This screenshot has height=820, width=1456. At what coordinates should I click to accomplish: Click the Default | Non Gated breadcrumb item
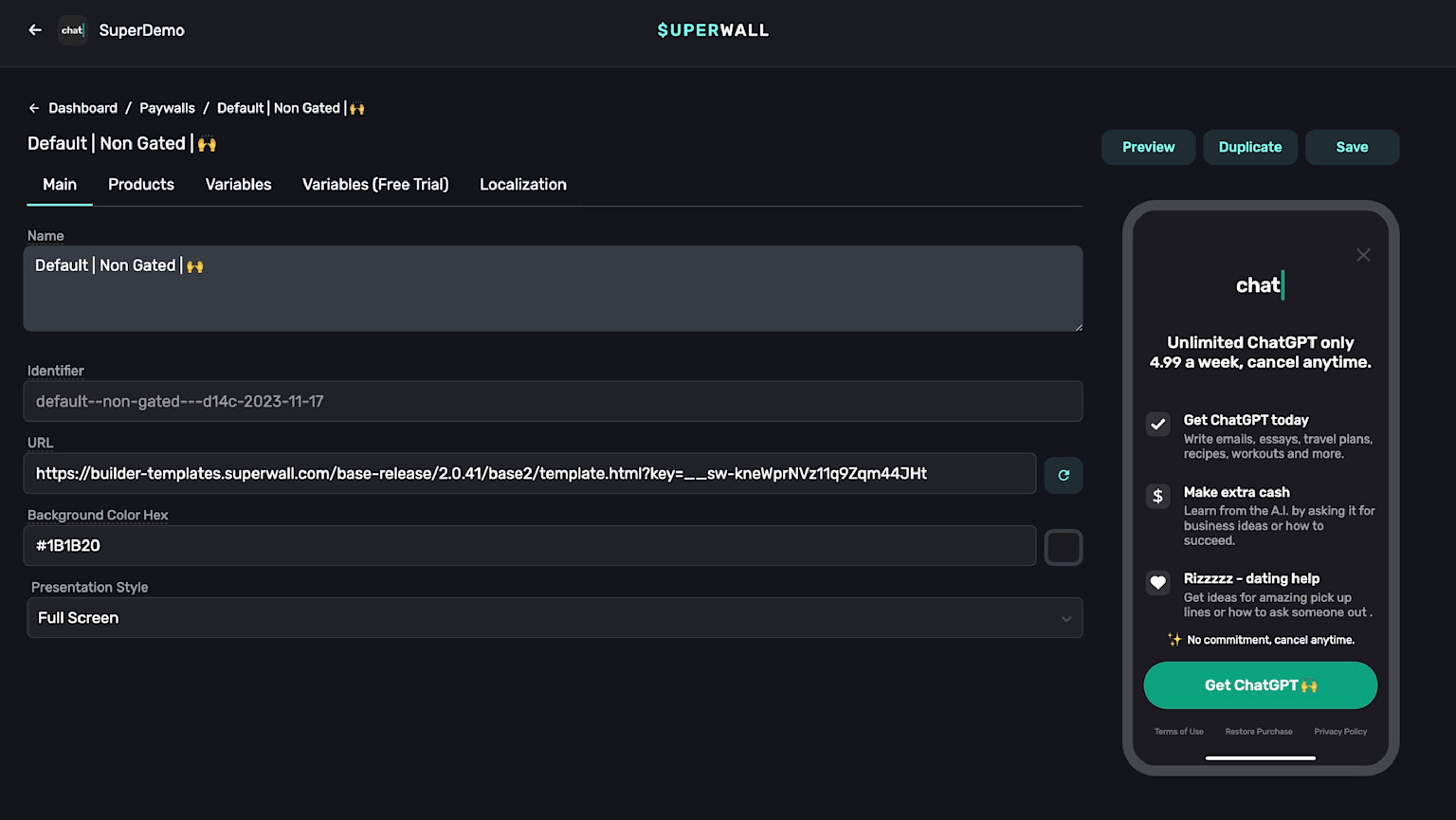291,108
